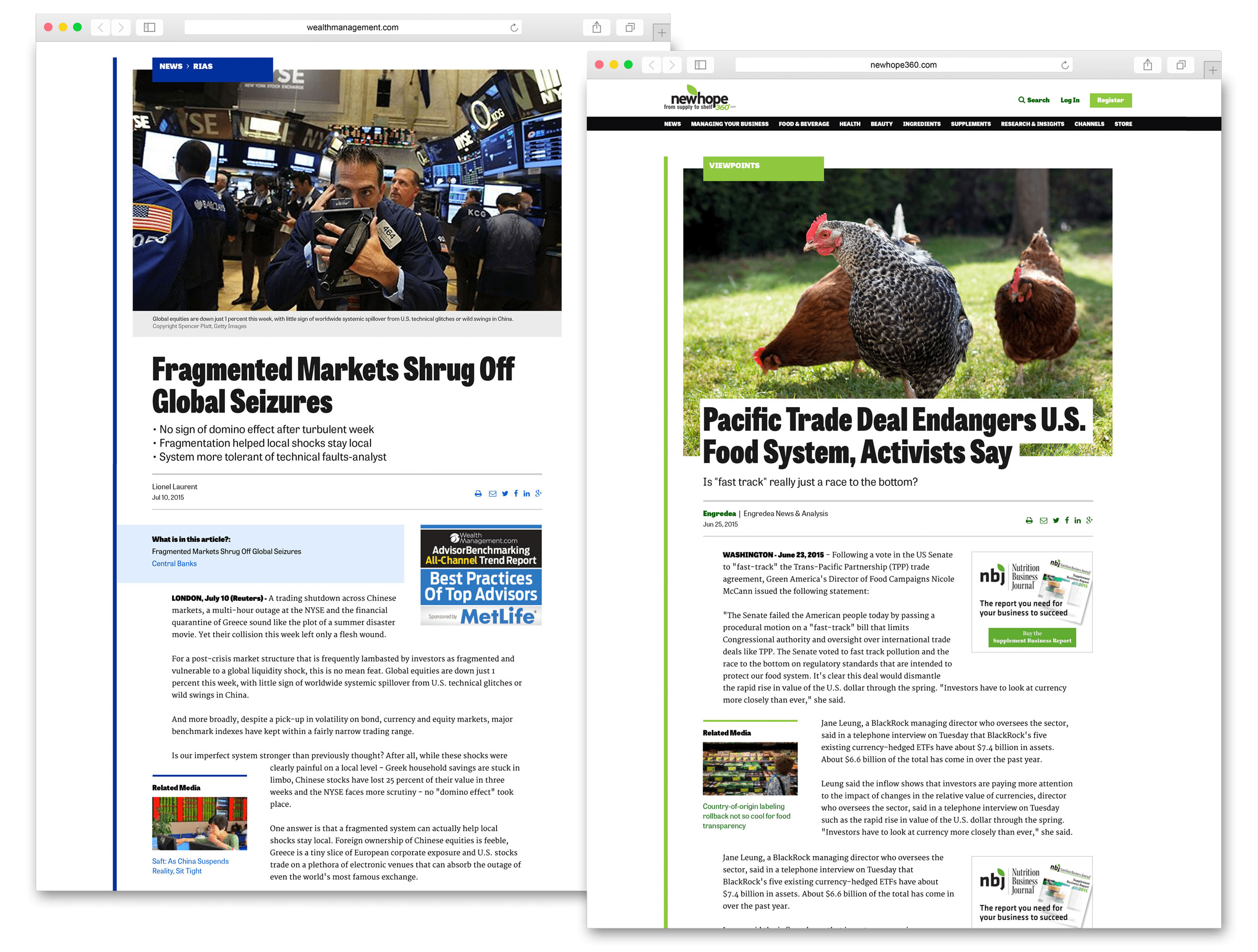Open Country-of-origin labeling related link
This screenshot has width=1258, height=952.
pyautogui.click(x=746, y=816)
